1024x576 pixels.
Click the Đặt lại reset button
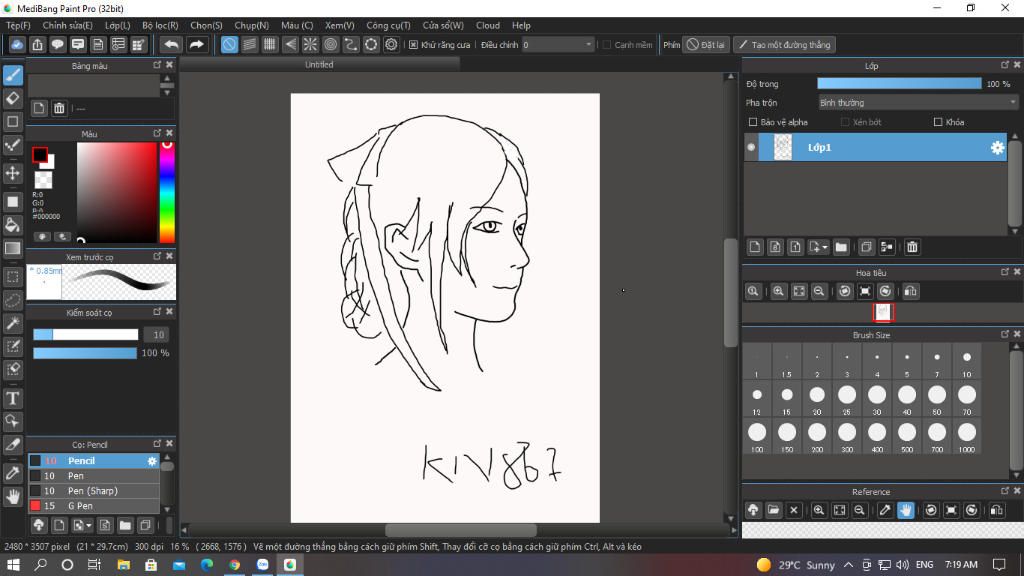(706, 45)
